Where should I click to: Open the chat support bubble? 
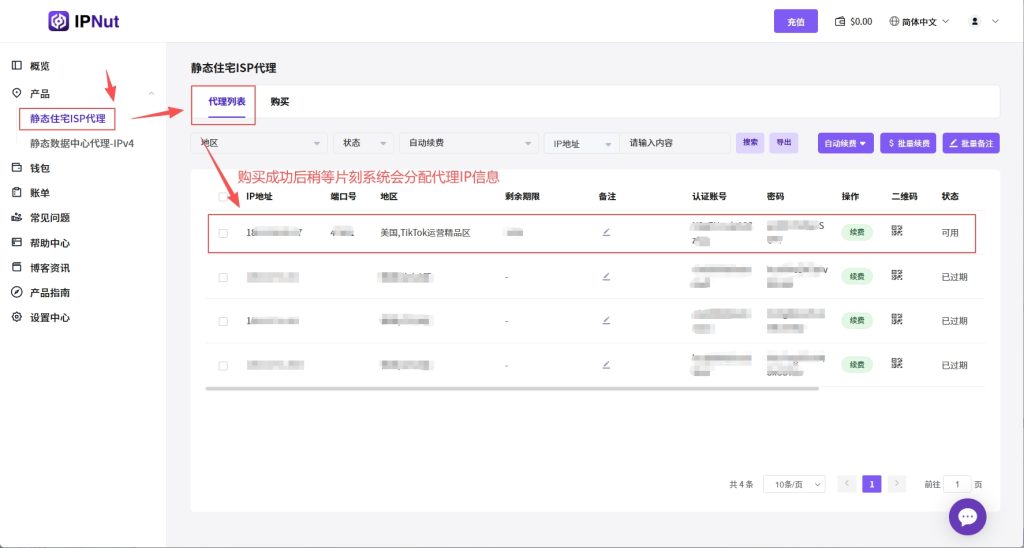[967, 516]
